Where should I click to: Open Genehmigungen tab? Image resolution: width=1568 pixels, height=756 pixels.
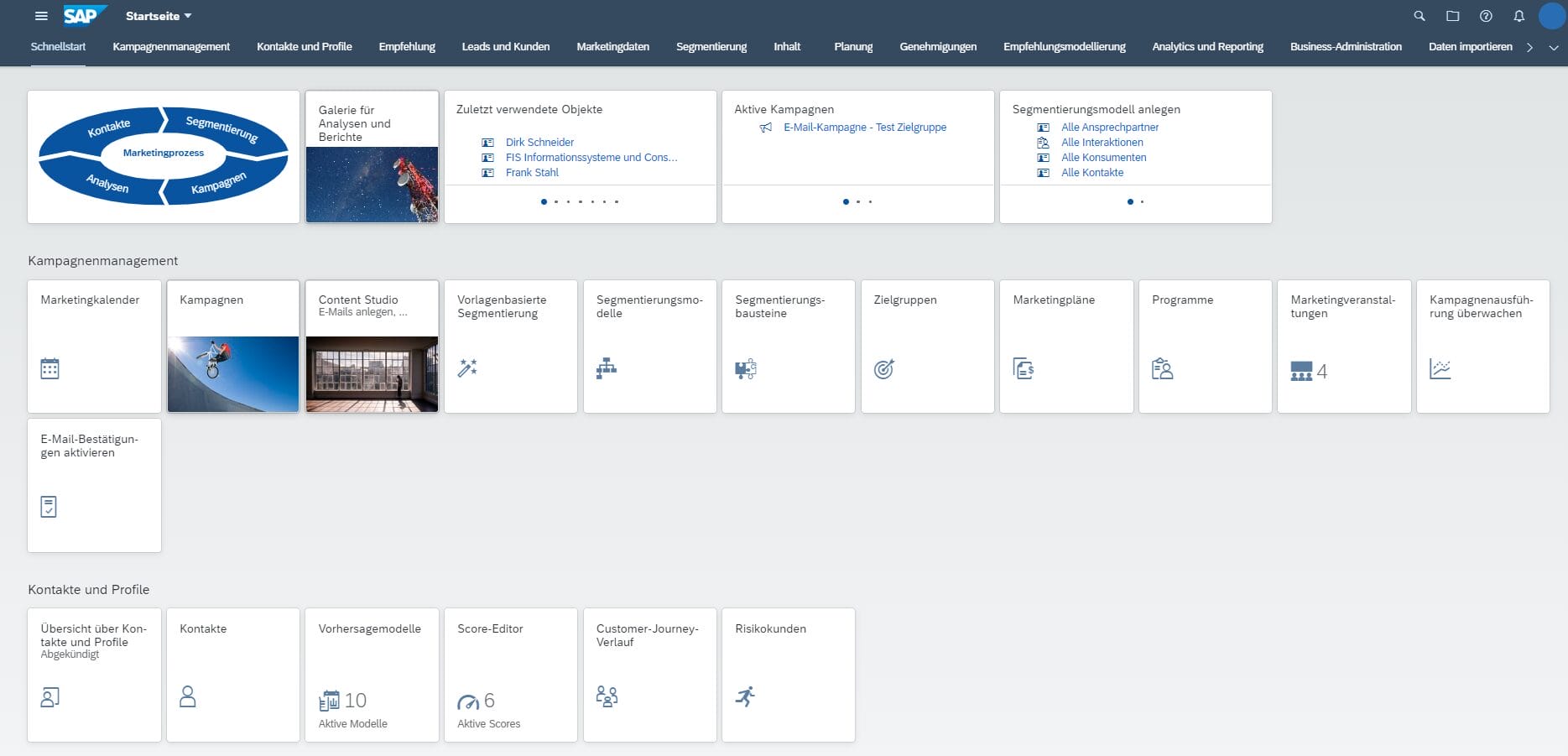click(x=938, y=47)
